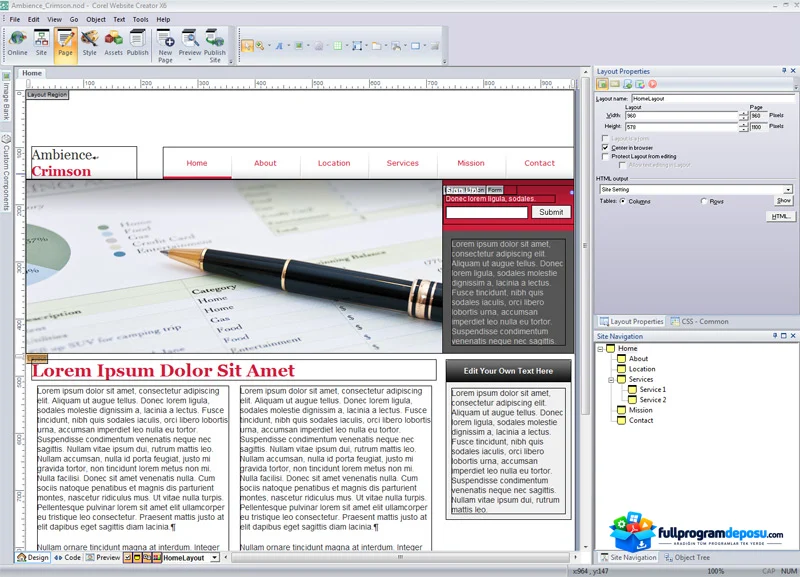The width and height of the screenshot is (800, 577).
Task: Click the horizontal scrollbar under canvas
Action: [400, 557]
